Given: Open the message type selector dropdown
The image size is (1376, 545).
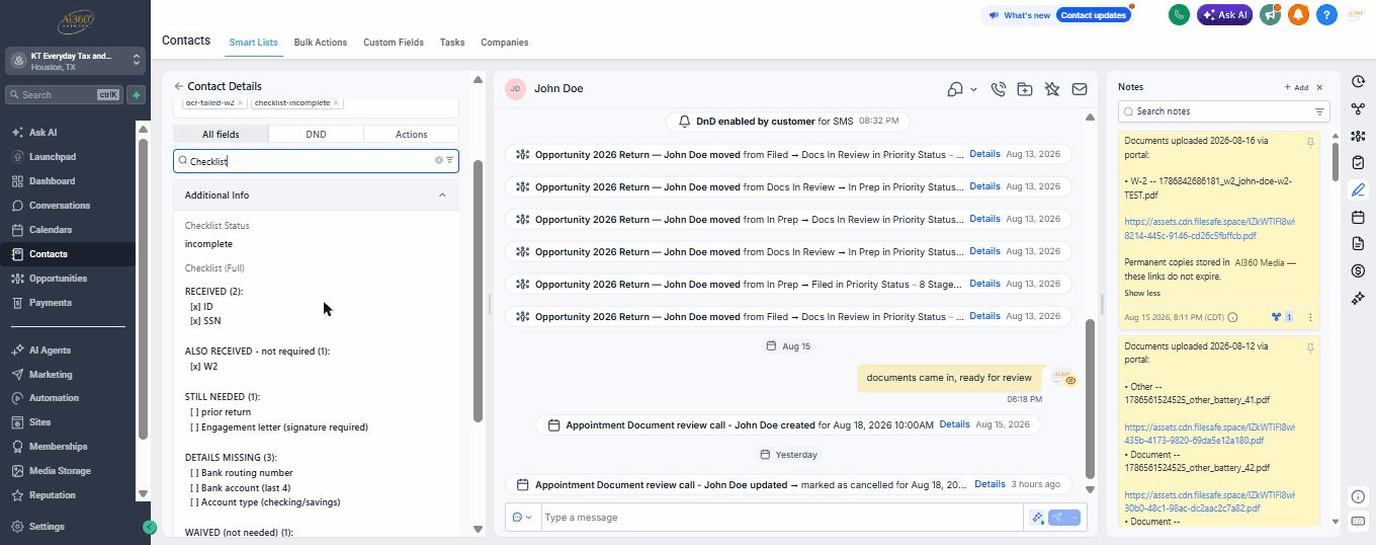Looking at the screenshot, I should 522,517.
